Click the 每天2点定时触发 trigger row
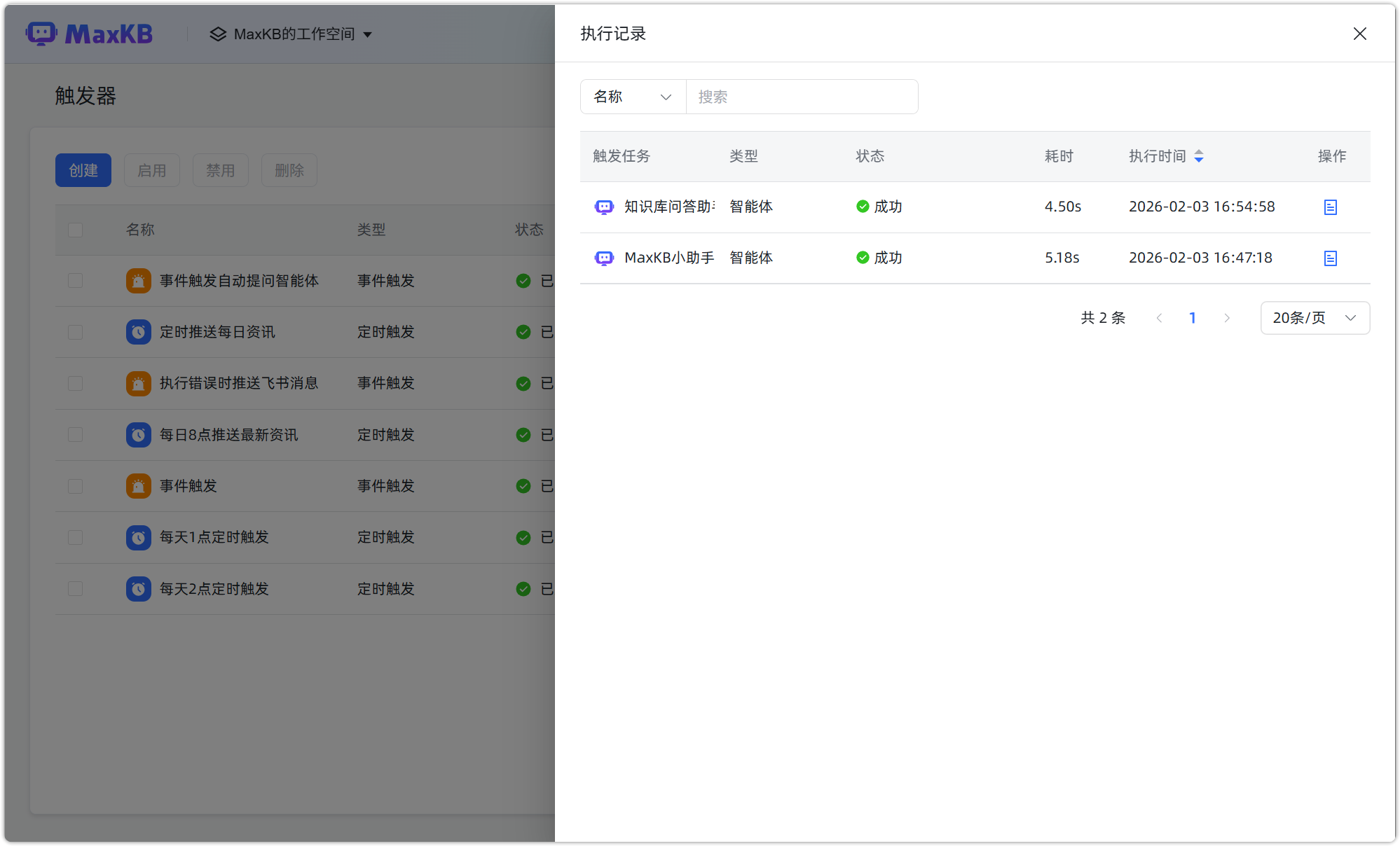 (214, 589)
